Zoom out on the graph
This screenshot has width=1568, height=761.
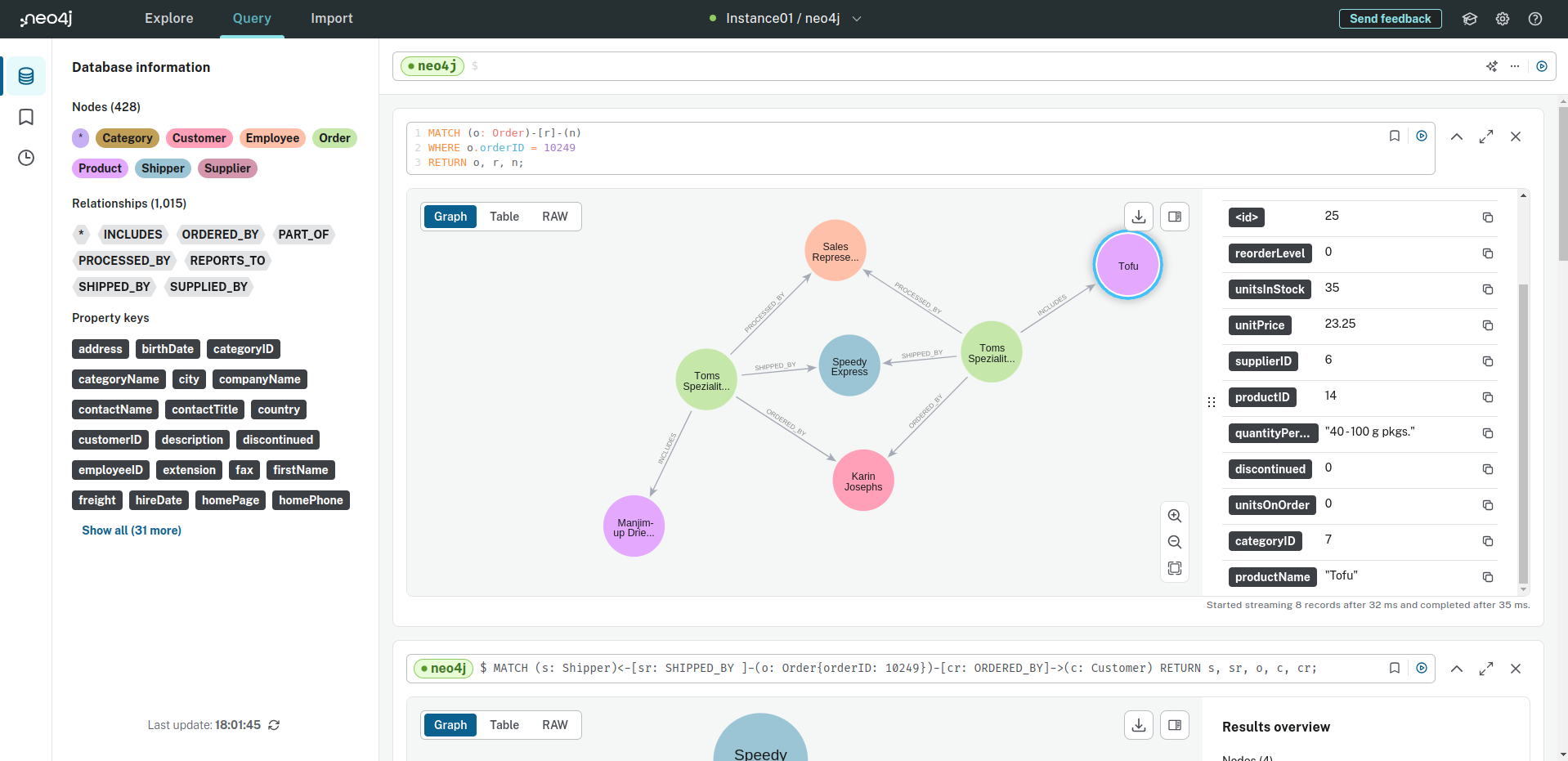tap(1175, 542)
